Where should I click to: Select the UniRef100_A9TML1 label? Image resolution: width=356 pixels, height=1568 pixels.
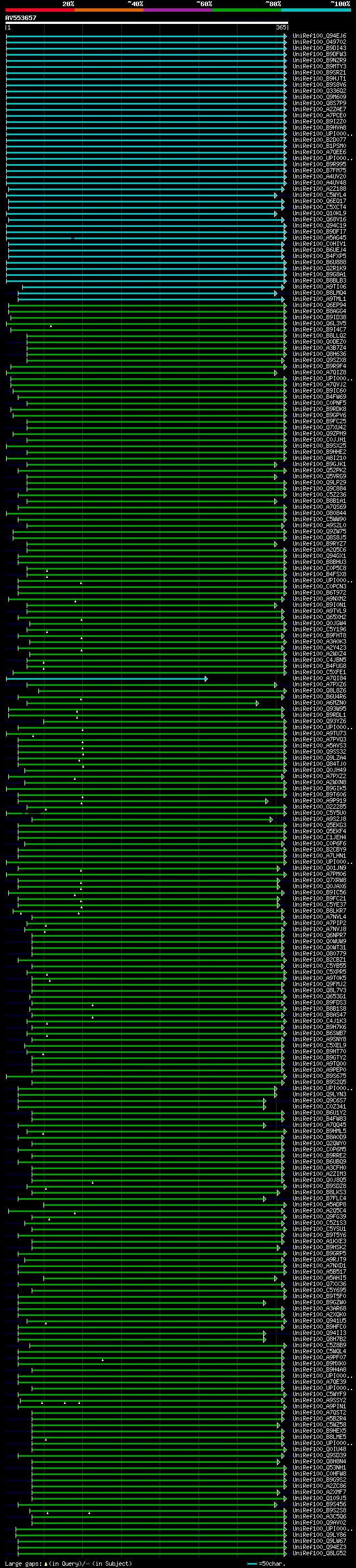pos(319,299)
